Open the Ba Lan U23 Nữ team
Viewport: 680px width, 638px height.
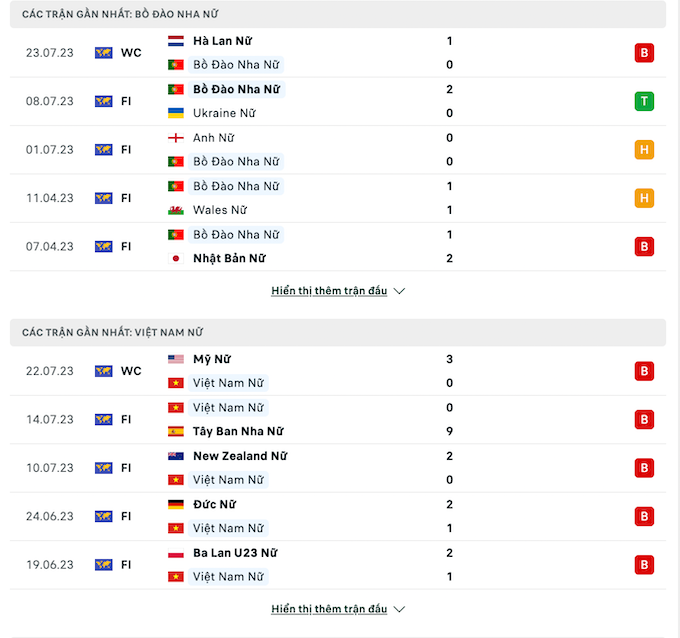click(x=235, y=553)
